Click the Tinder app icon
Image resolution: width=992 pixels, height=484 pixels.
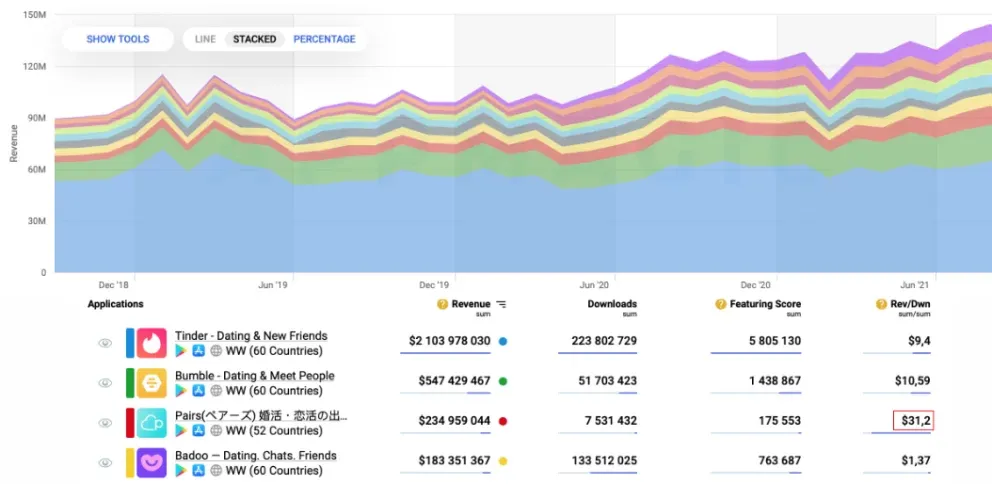(x=152, y=343)
